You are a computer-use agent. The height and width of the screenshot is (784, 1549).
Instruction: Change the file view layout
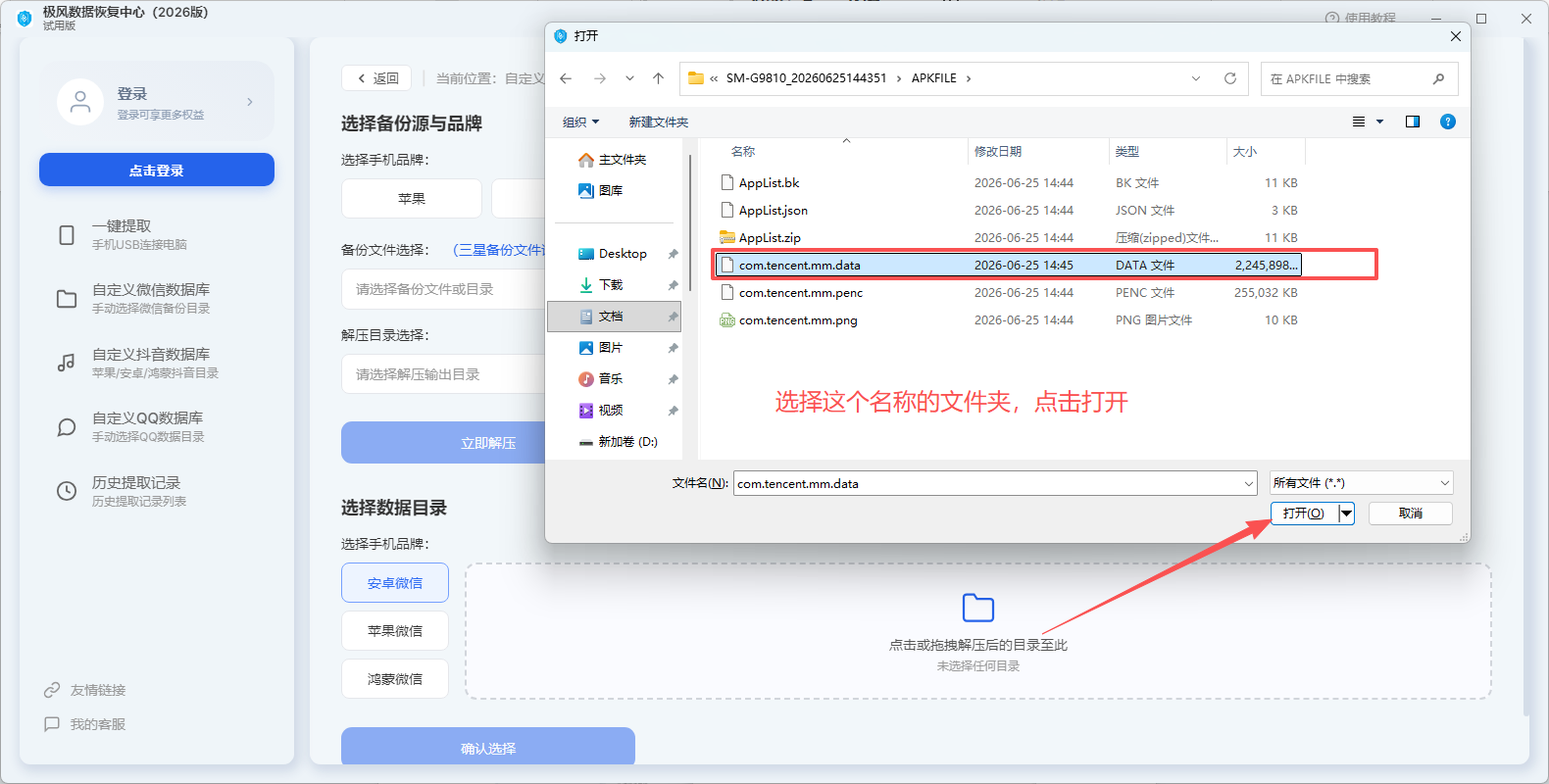(x=1359, y=122)
